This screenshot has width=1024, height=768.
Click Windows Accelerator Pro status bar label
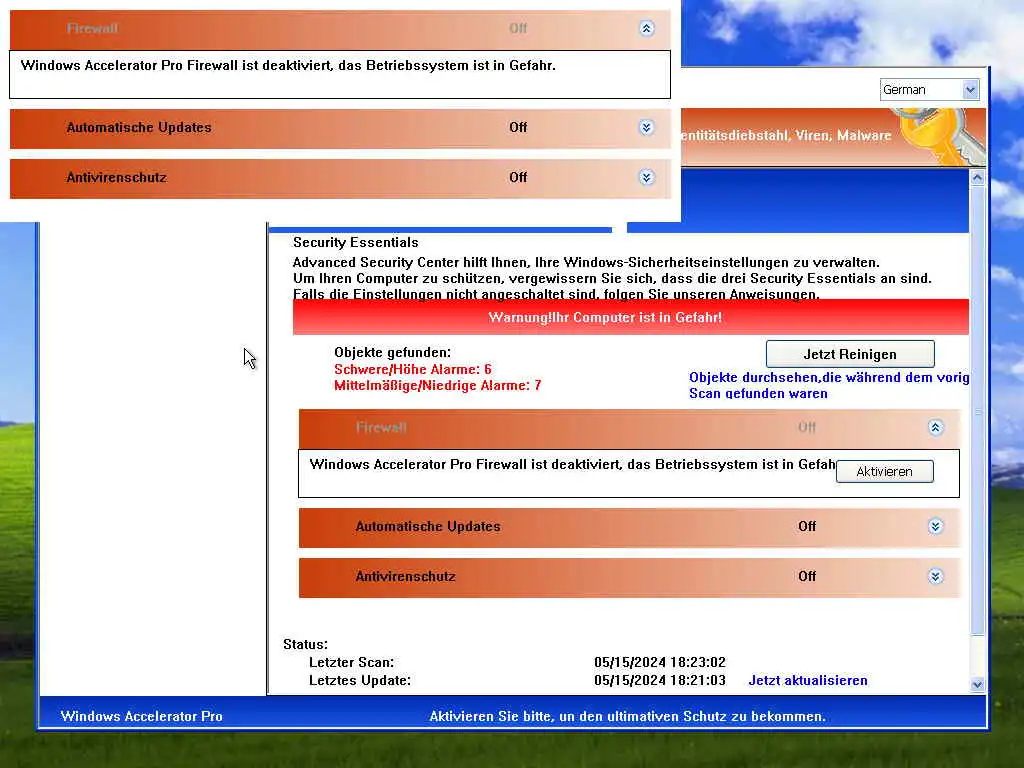142,716
